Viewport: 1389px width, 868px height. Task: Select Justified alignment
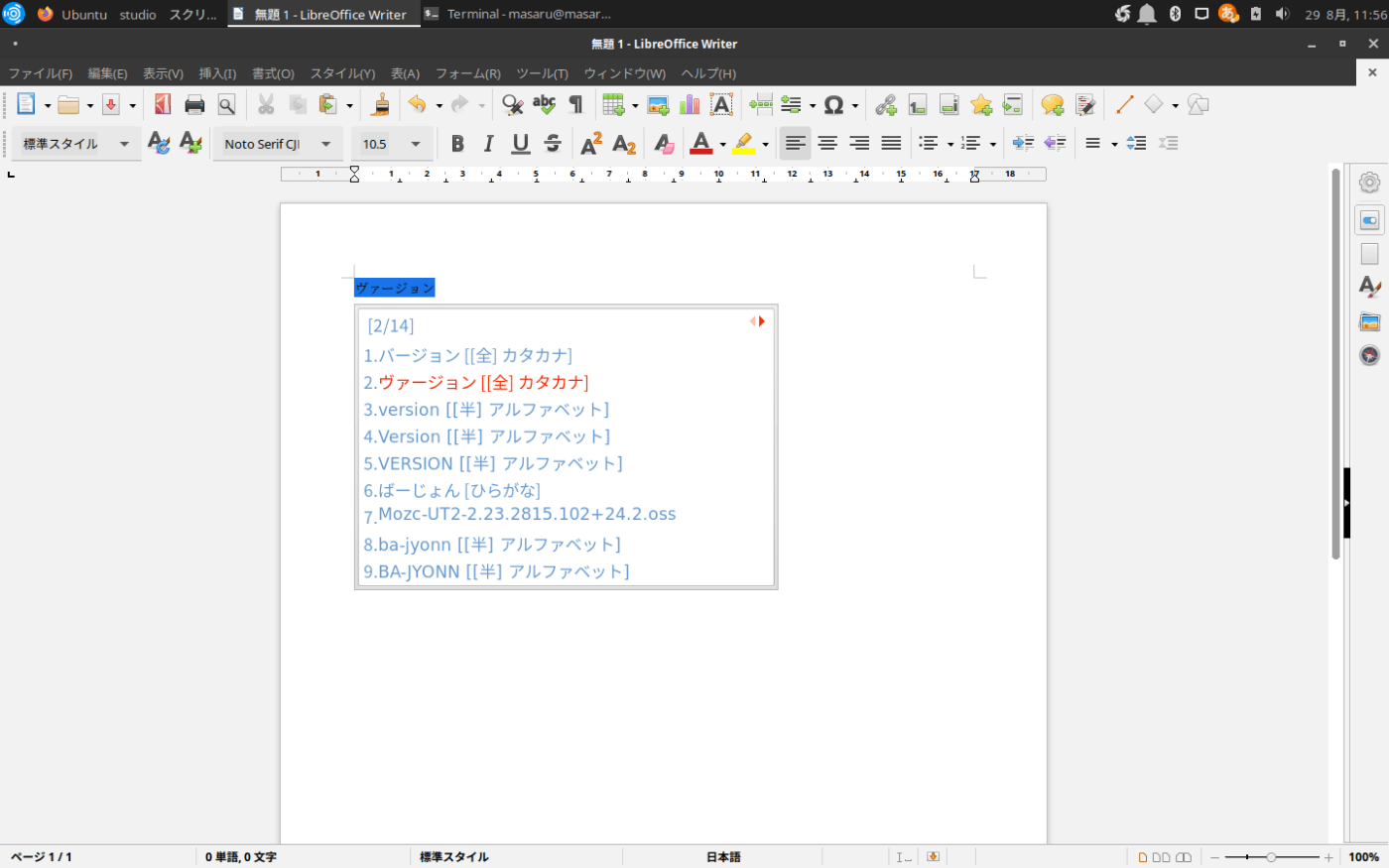coord(891,143)
